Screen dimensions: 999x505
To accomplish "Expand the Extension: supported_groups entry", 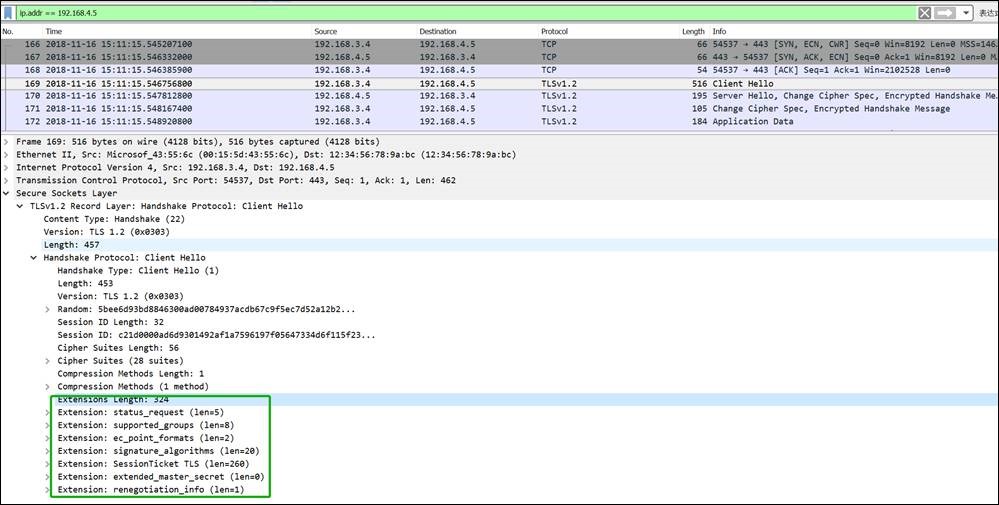I will click(x=47, y=425).
